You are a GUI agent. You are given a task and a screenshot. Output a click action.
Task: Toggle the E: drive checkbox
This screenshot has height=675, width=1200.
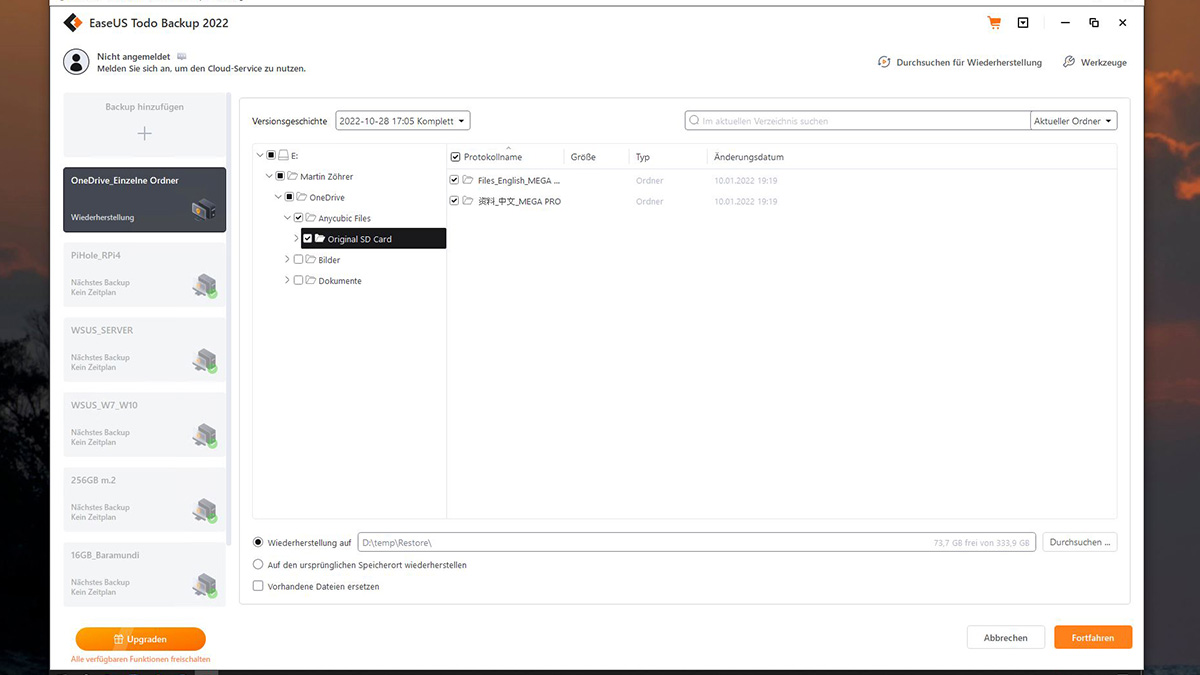click(271, 156)
